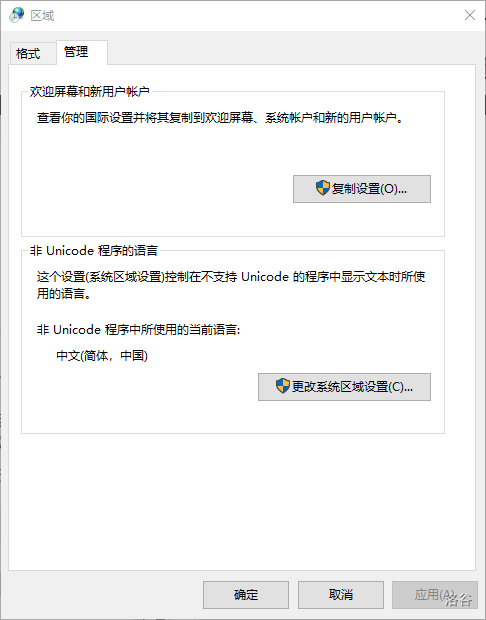This screenshot has height=620, width=486.
Task: Click the 洛谷 watermark text
Action: pyautogui.click(x=459, y=599)
